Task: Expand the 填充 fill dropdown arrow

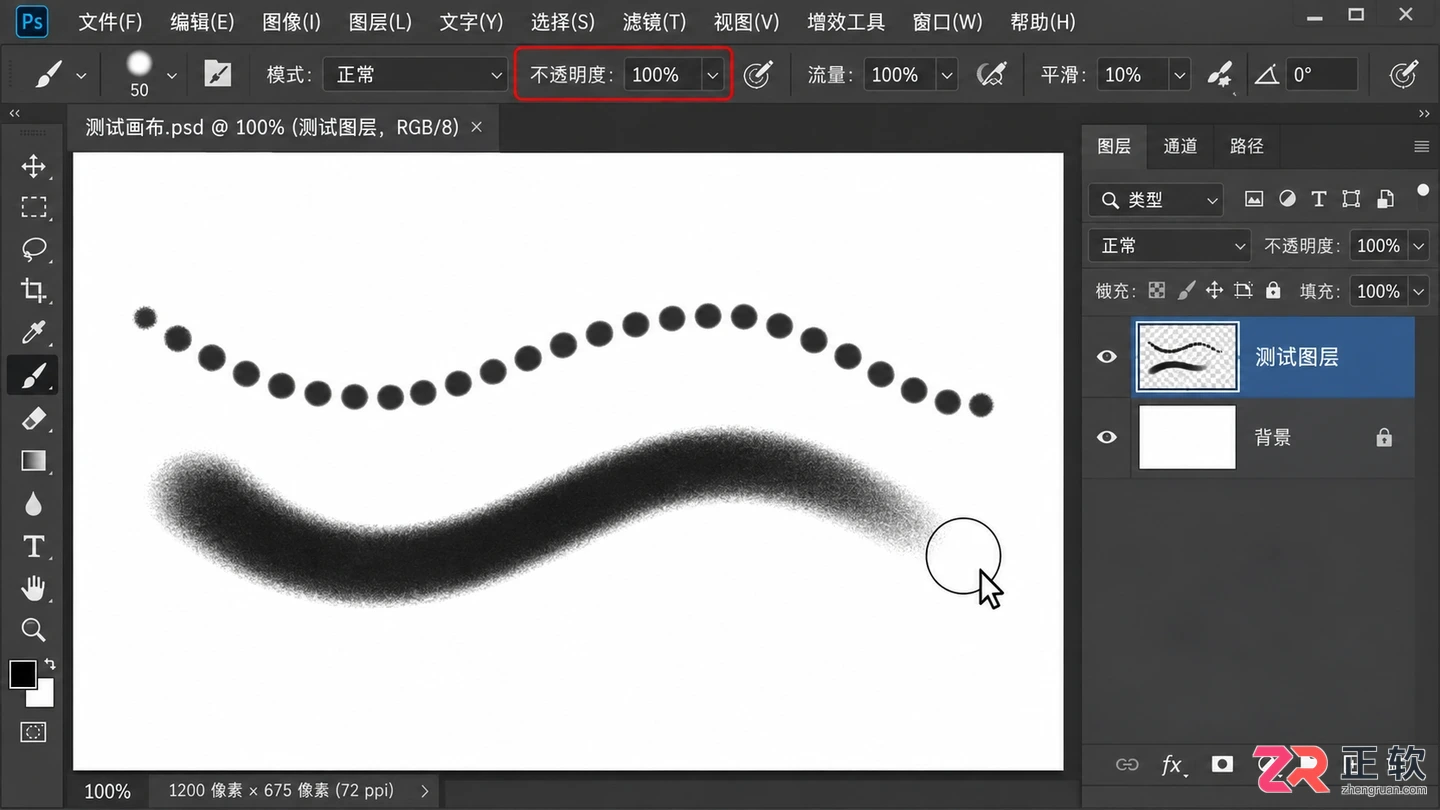Action: (1418, 291)
